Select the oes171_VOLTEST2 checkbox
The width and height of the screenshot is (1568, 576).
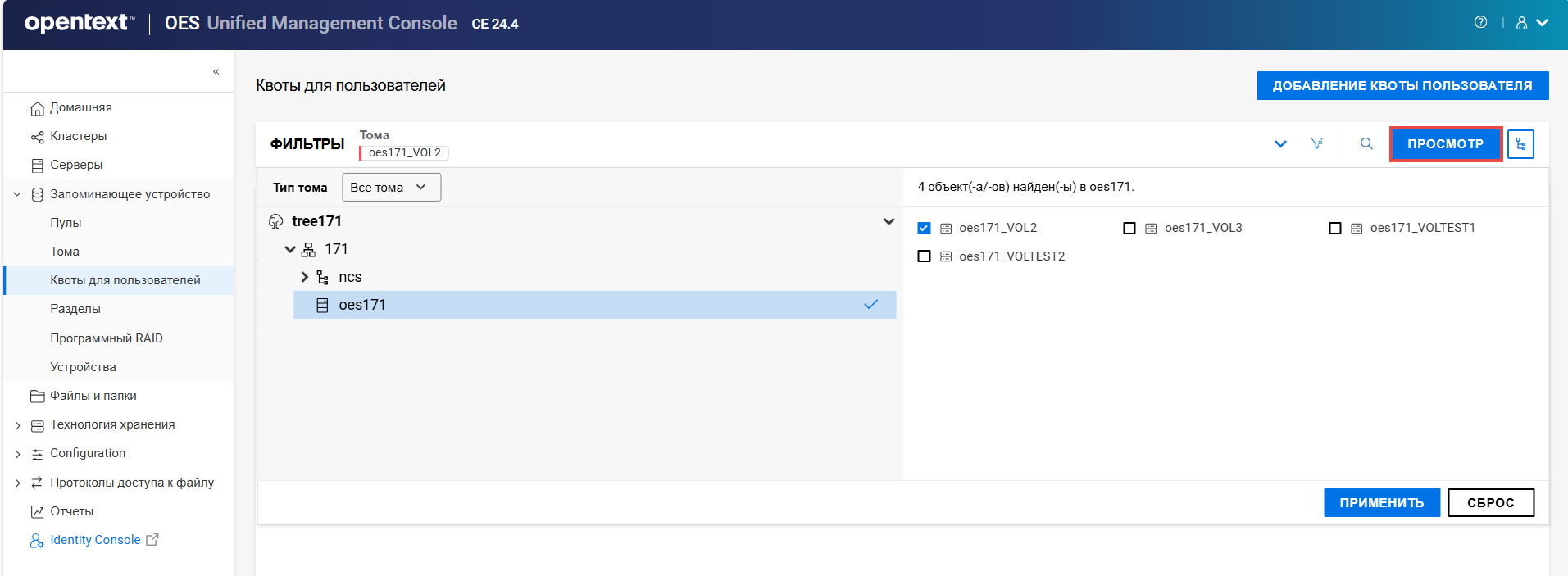coord(924,256)
